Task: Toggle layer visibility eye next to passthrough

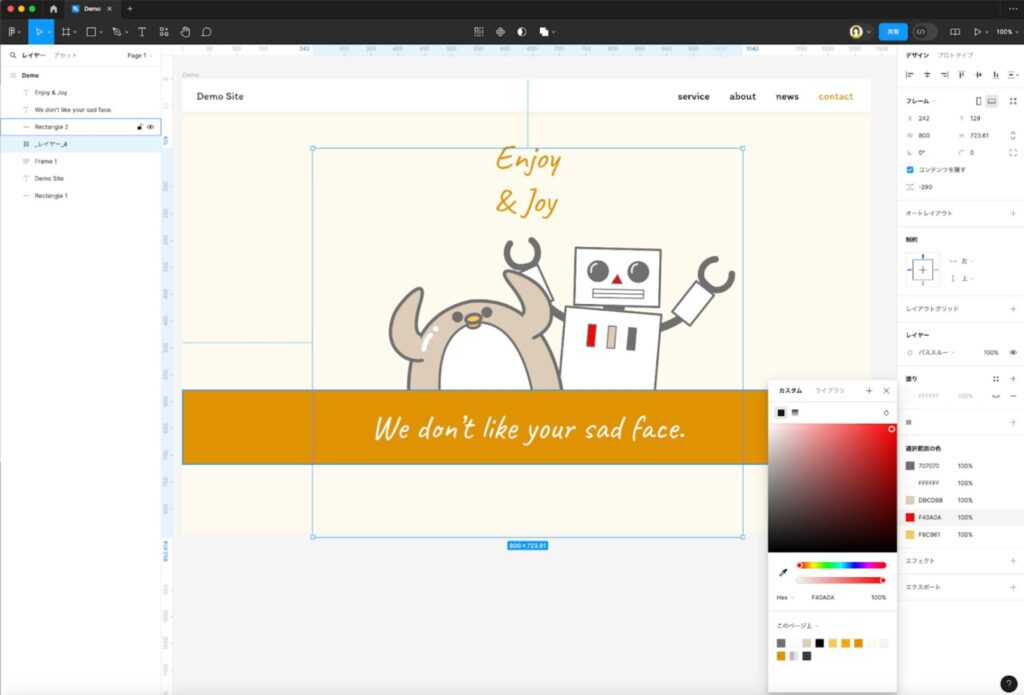Action: tap(1013, 353)
